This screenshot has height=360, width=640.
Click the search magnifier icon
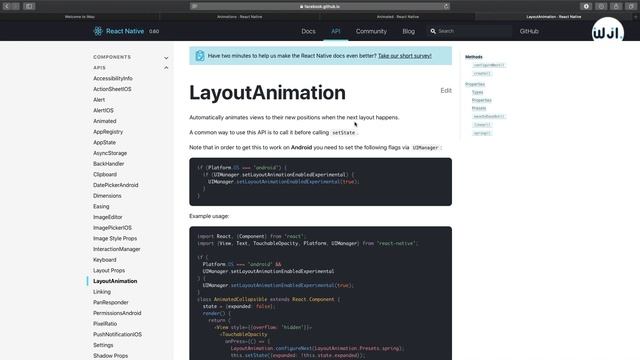tap(433, 31)
